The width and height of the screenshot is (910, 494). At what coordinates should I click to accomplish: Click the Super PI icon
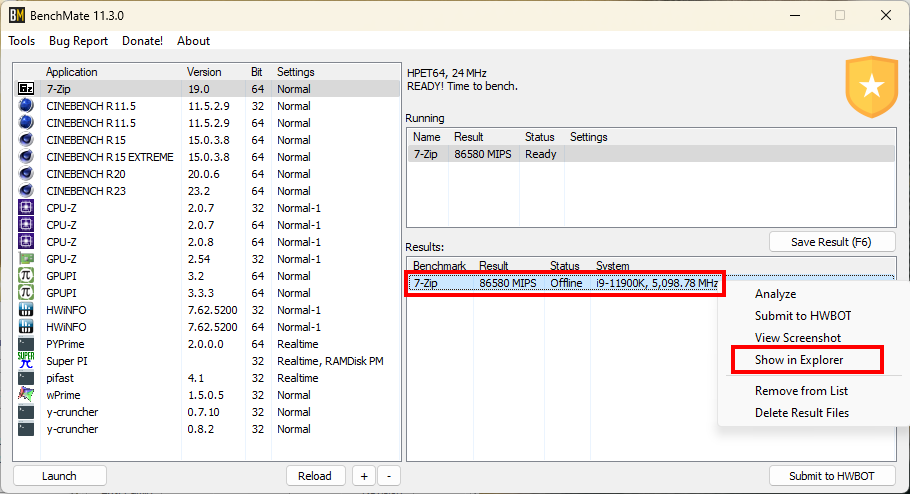pyautogui.click(x=26, y=360)
